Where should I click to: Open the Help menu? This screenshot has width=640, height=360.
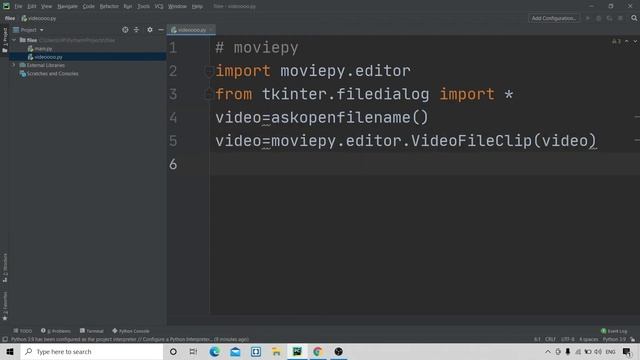(197, 6)
